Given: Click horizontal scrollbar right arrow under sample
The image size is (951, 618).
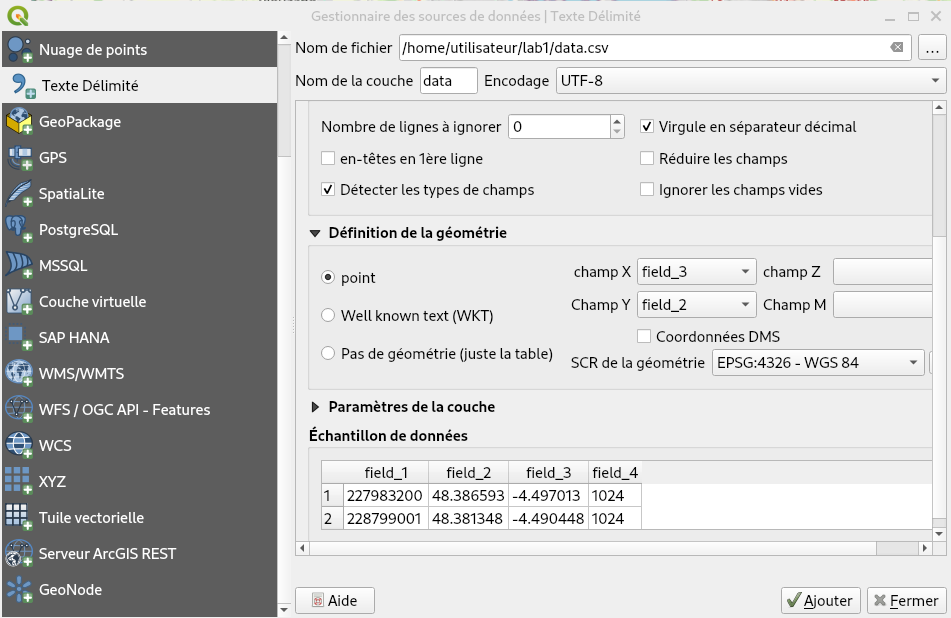Looking at the screenshot, I should [x=924, y=548].
